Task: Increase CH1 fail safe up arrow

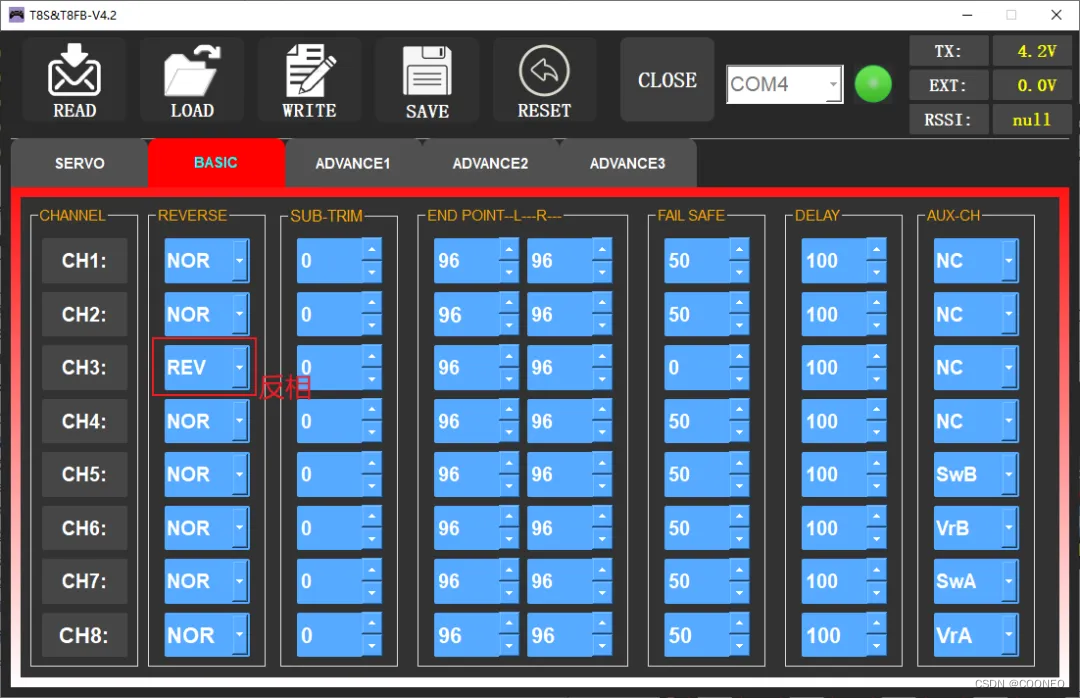Action: tap(739, 249)
